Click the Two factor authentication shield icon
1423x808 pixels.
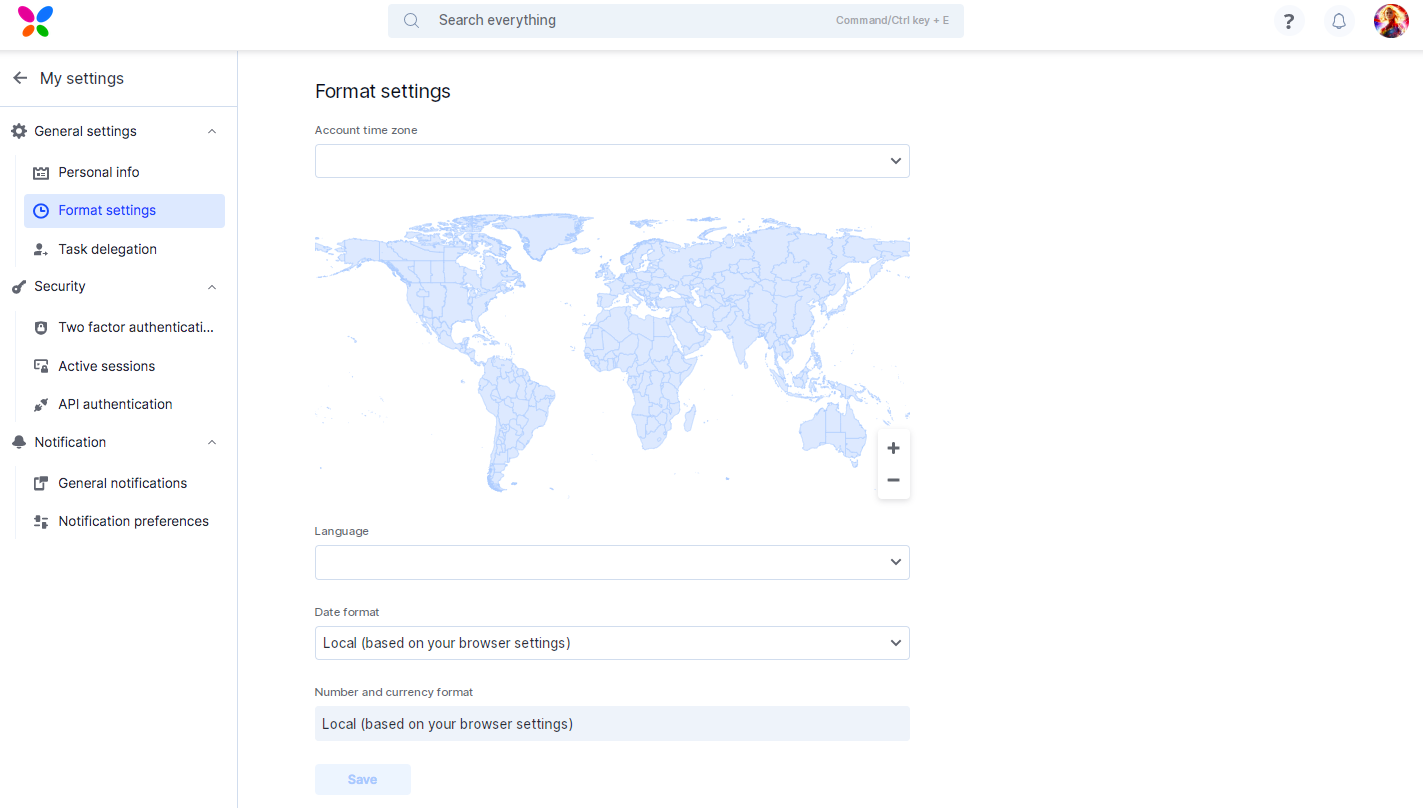[x=41, y=327]
